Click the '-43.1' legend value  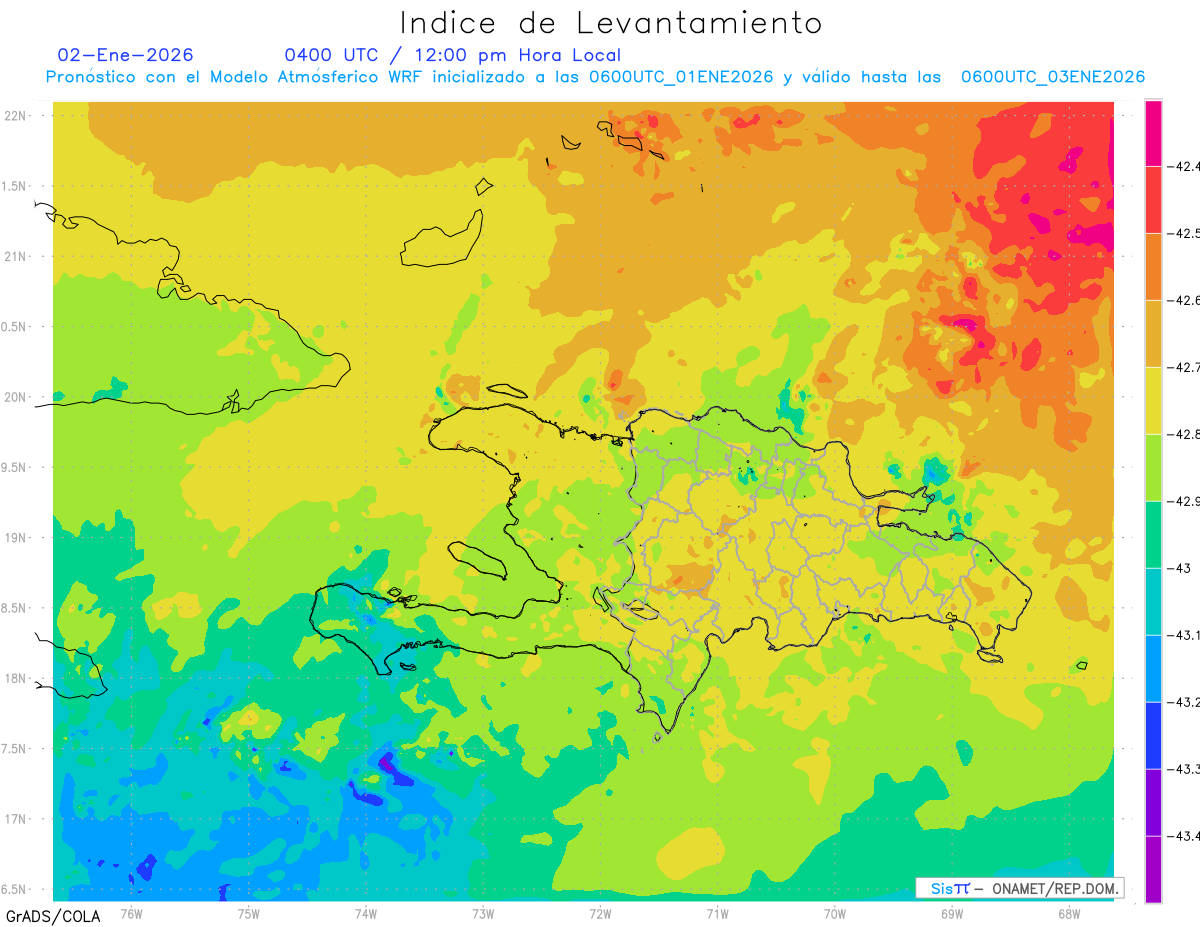(1183, 635)
